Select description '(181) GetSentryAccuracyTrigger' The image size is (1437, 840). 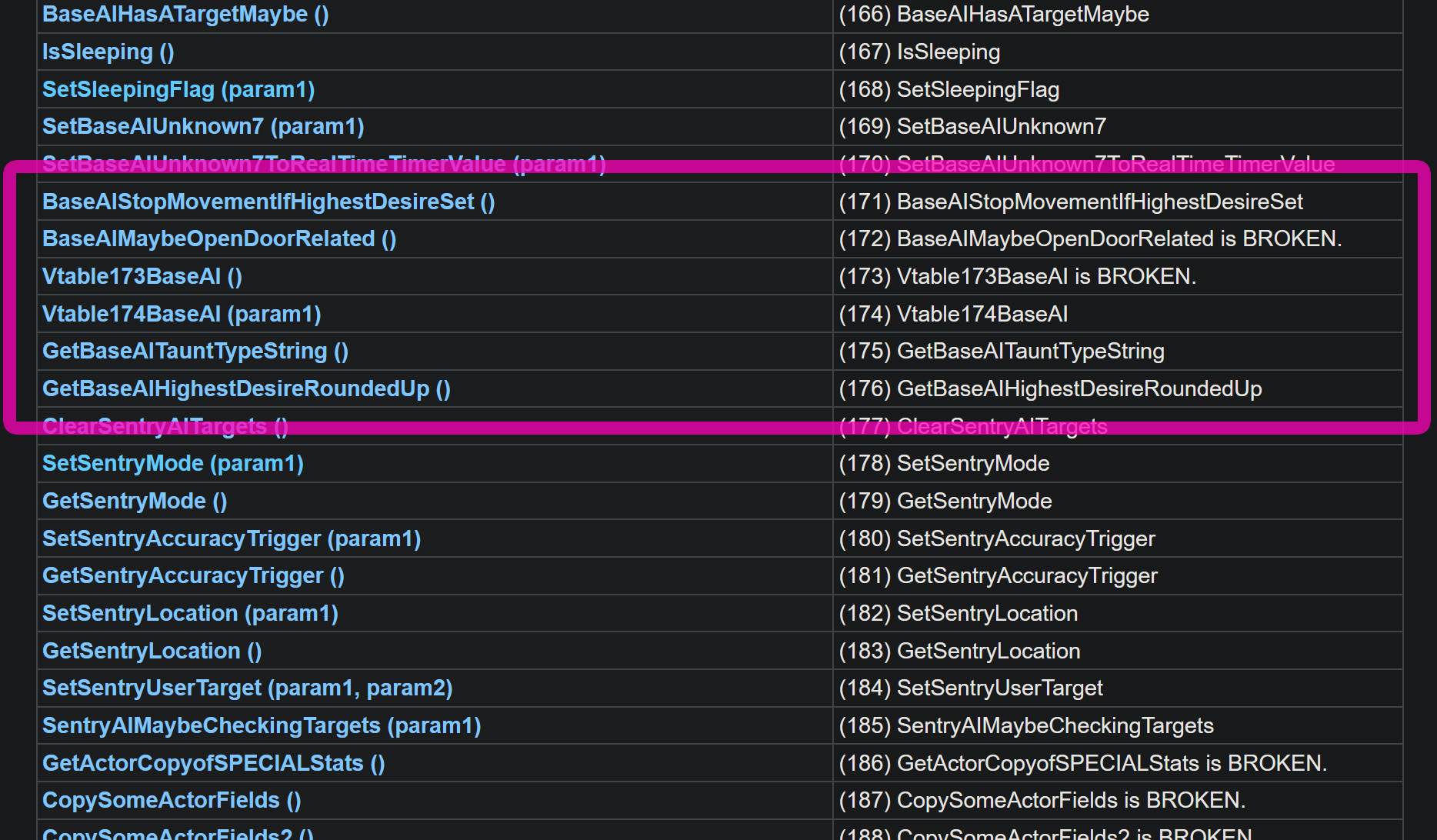click(x=999, y=575)
